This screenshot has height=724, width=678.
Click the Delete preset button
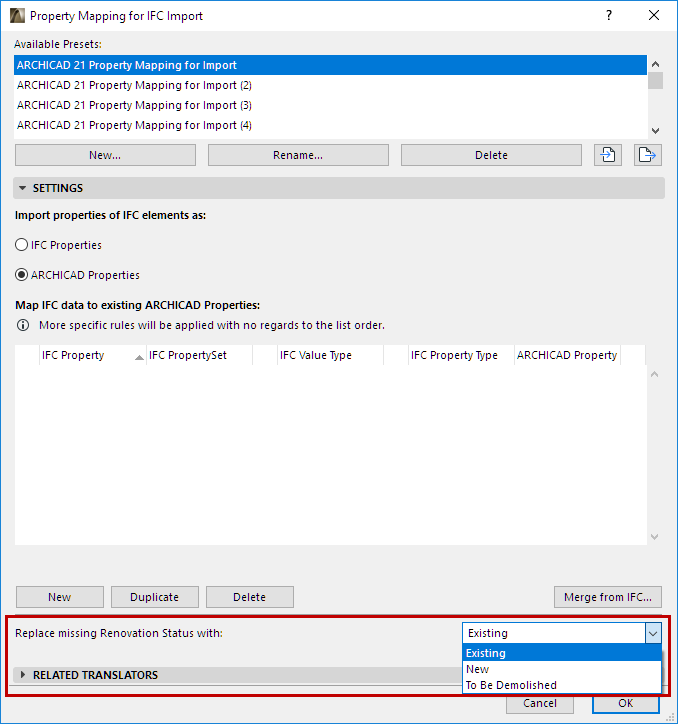pos(491,155)
